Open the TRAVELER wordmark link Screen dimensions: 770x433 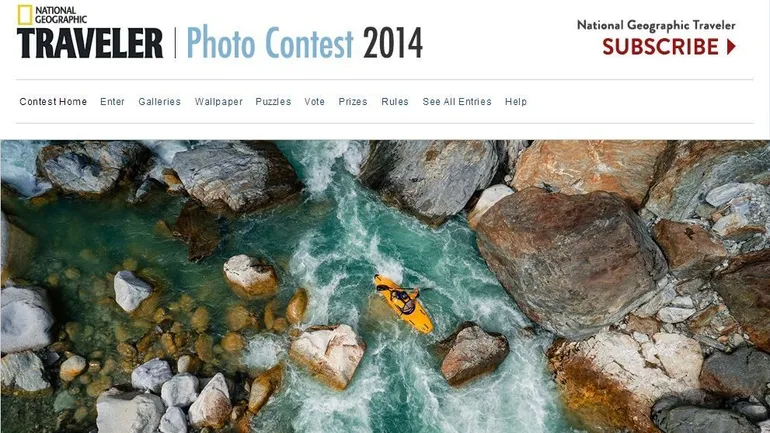point(90,43)
